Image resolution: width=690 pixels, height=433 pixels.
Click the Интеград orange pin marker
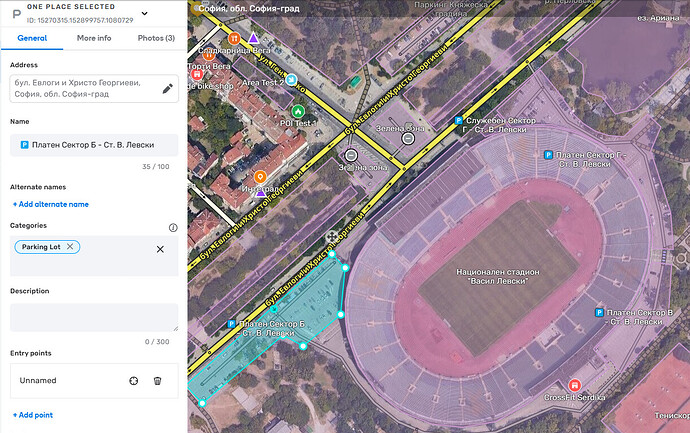[260, 177]
